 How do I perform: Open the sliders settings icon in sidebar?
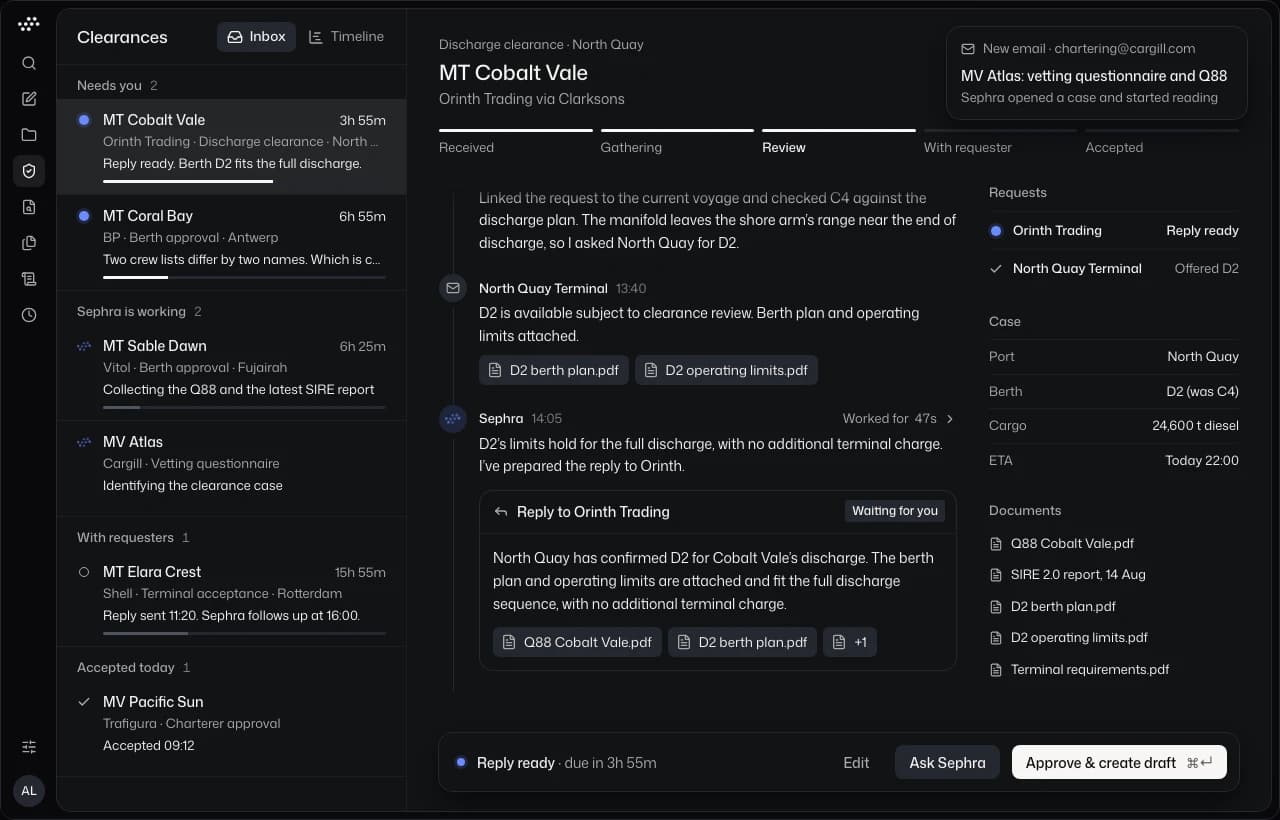[29, 747]
